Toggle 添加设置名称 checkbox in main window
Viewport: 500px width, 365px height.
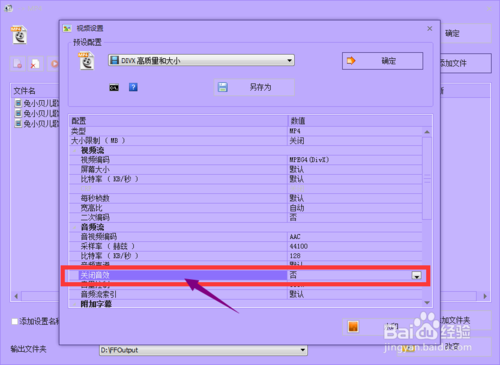(x=15, y=321)
